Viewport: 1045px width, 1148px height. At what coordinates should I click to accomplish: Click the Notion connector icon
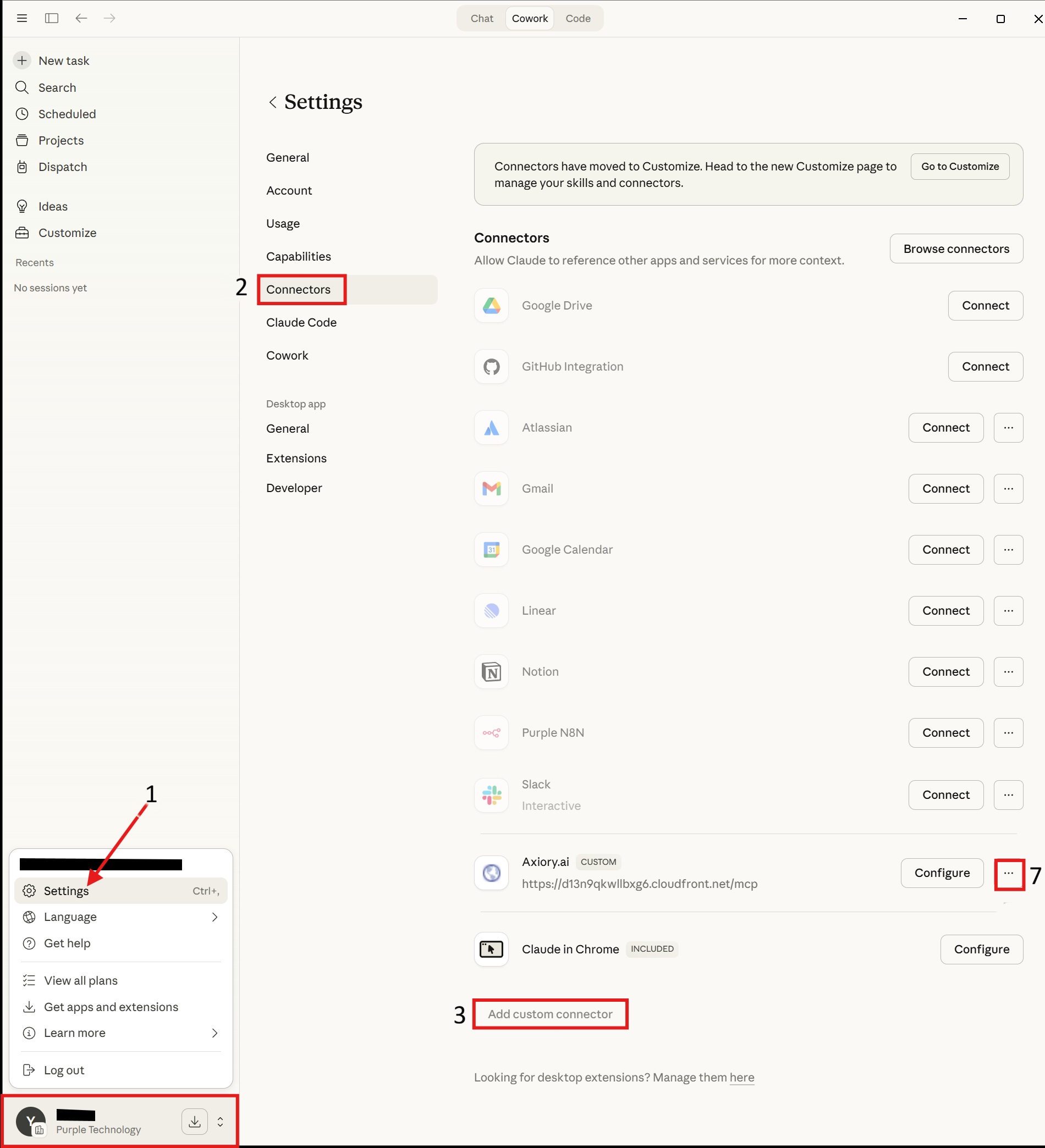491,672
